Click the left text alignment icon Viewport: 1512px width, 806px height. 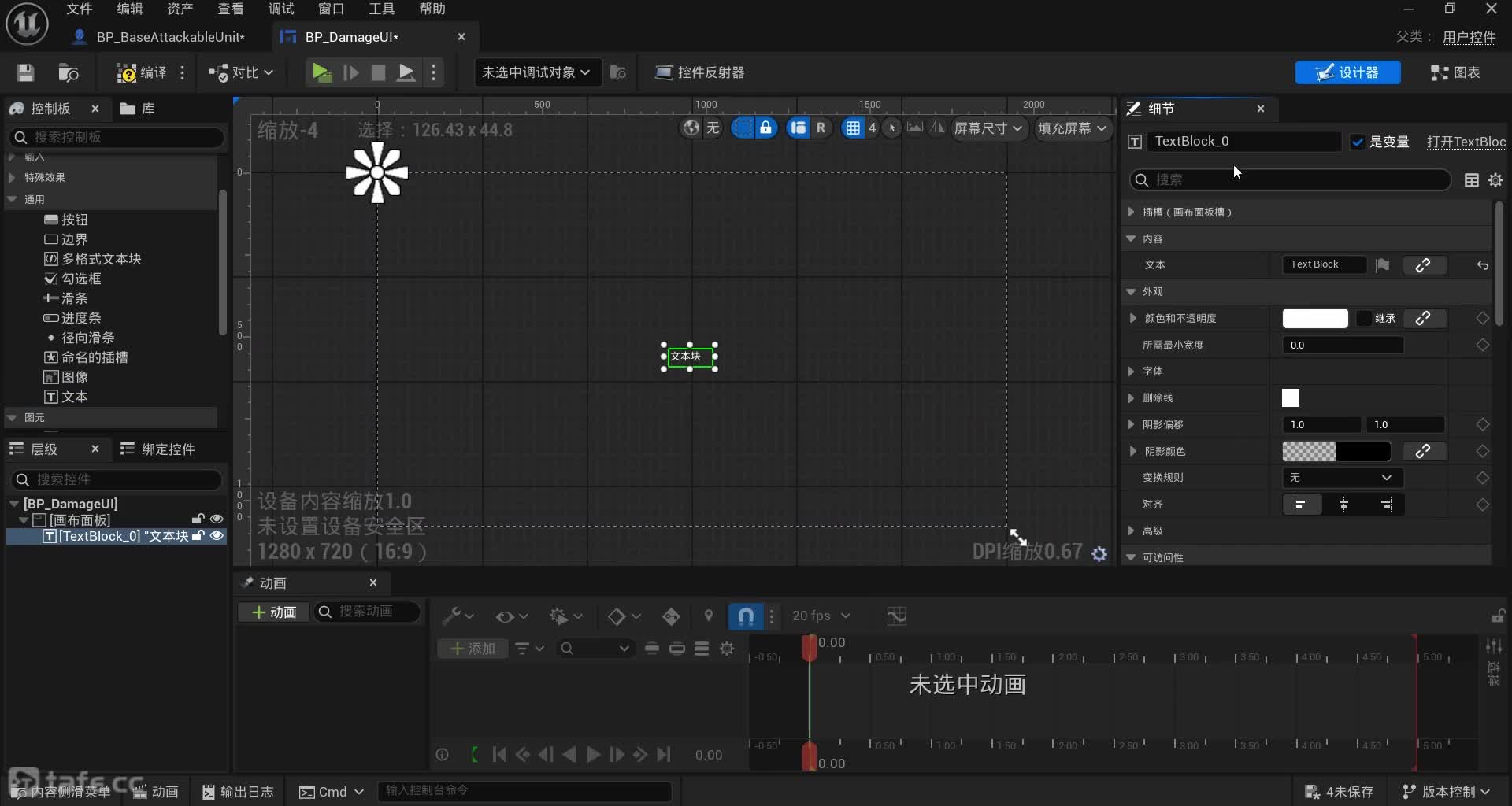pyautogui.click(x=1300, y=504)
